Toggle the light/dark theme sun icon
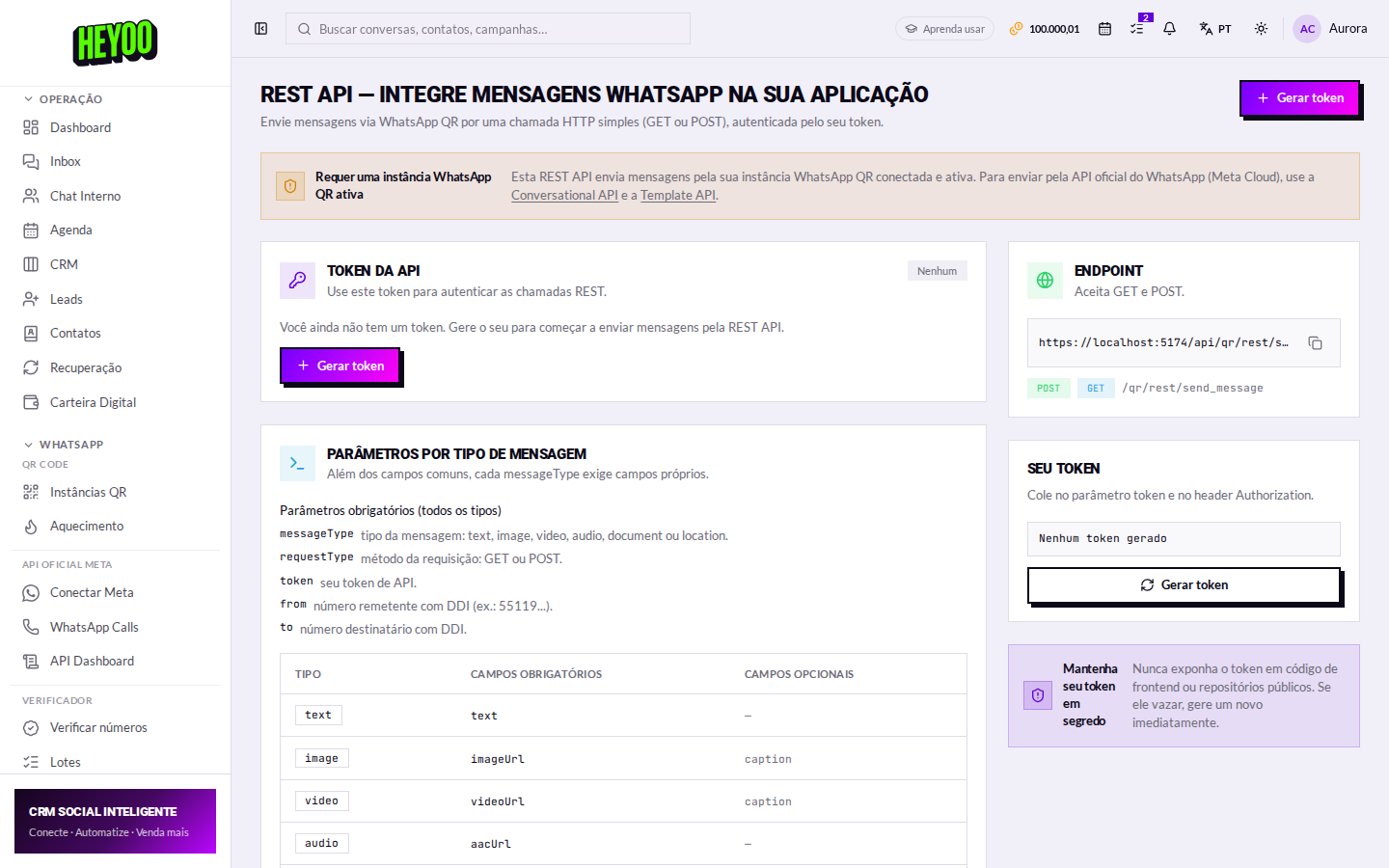The width and height of the screenshot is (1389, 868). click(1261, 29)
